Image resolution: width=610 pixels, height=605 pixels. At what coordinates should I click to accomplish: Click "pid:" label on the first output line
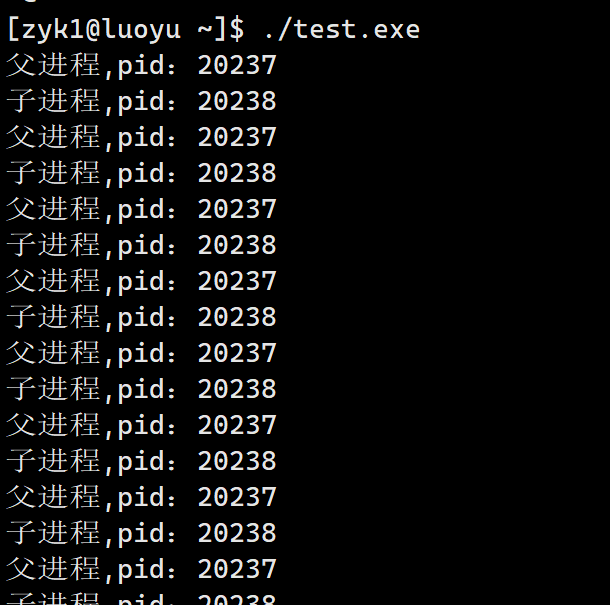[146, 65]
